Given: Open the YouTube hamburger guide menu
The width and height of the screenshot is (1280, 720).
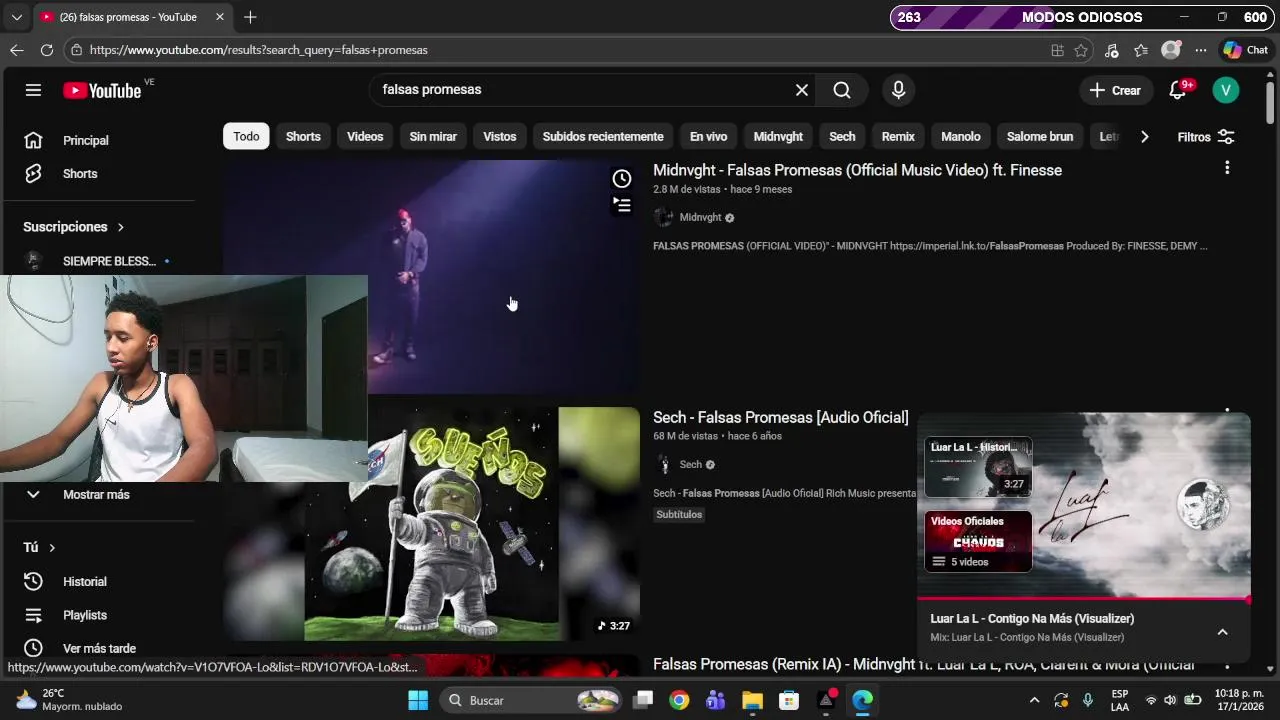Looking at the screenshot, I should pyautogui.click(x=33, y=90).
